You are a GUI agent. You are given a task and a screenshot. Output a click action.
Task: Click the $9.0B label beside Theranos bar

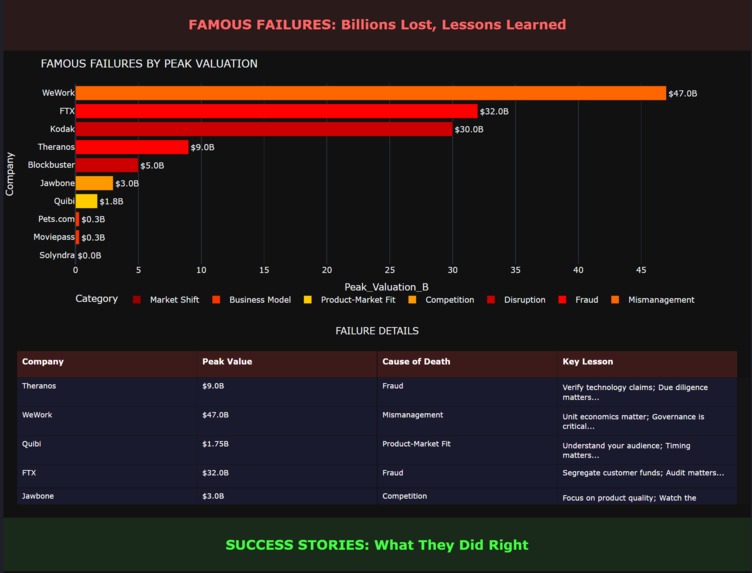pyautogui.click(x=202, y=147)
